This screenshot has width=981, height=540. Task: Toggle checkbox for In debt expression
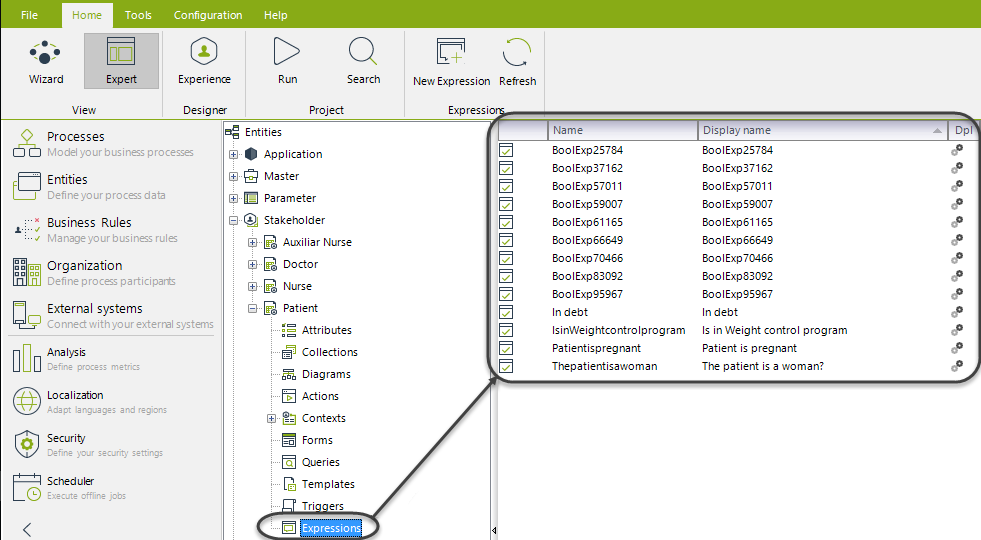pos(506,312)
